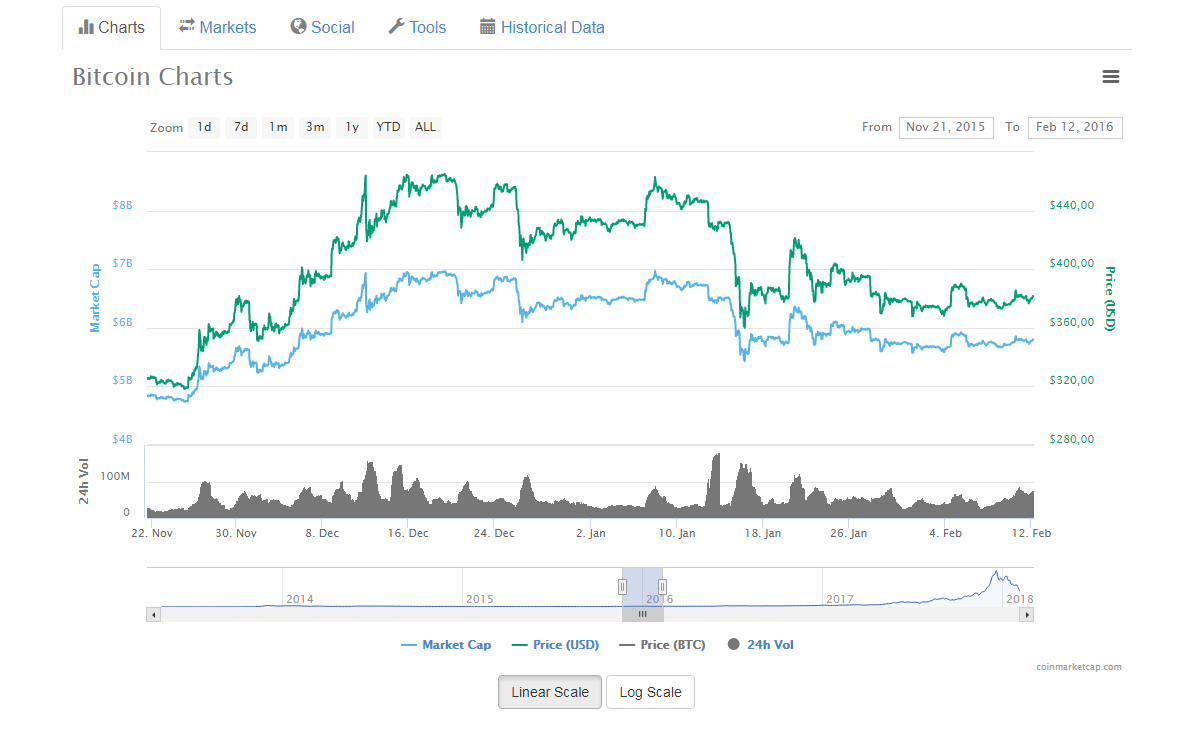Click the navigator scroll right arrow

tap(1026, 615)
